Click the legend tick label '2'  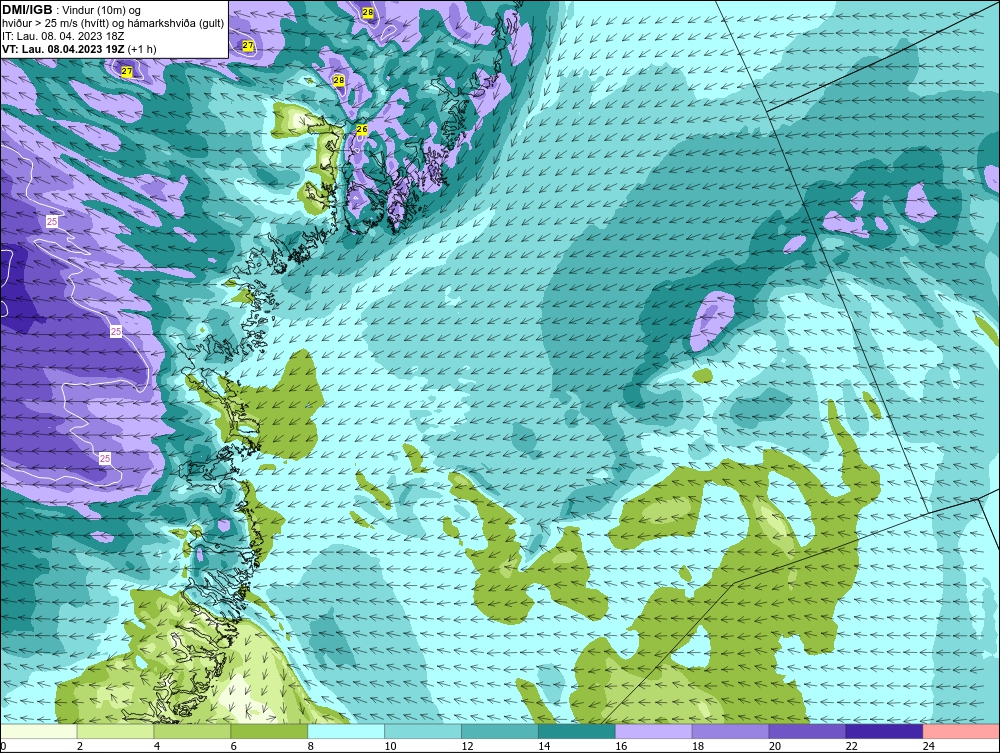point(80,746)
